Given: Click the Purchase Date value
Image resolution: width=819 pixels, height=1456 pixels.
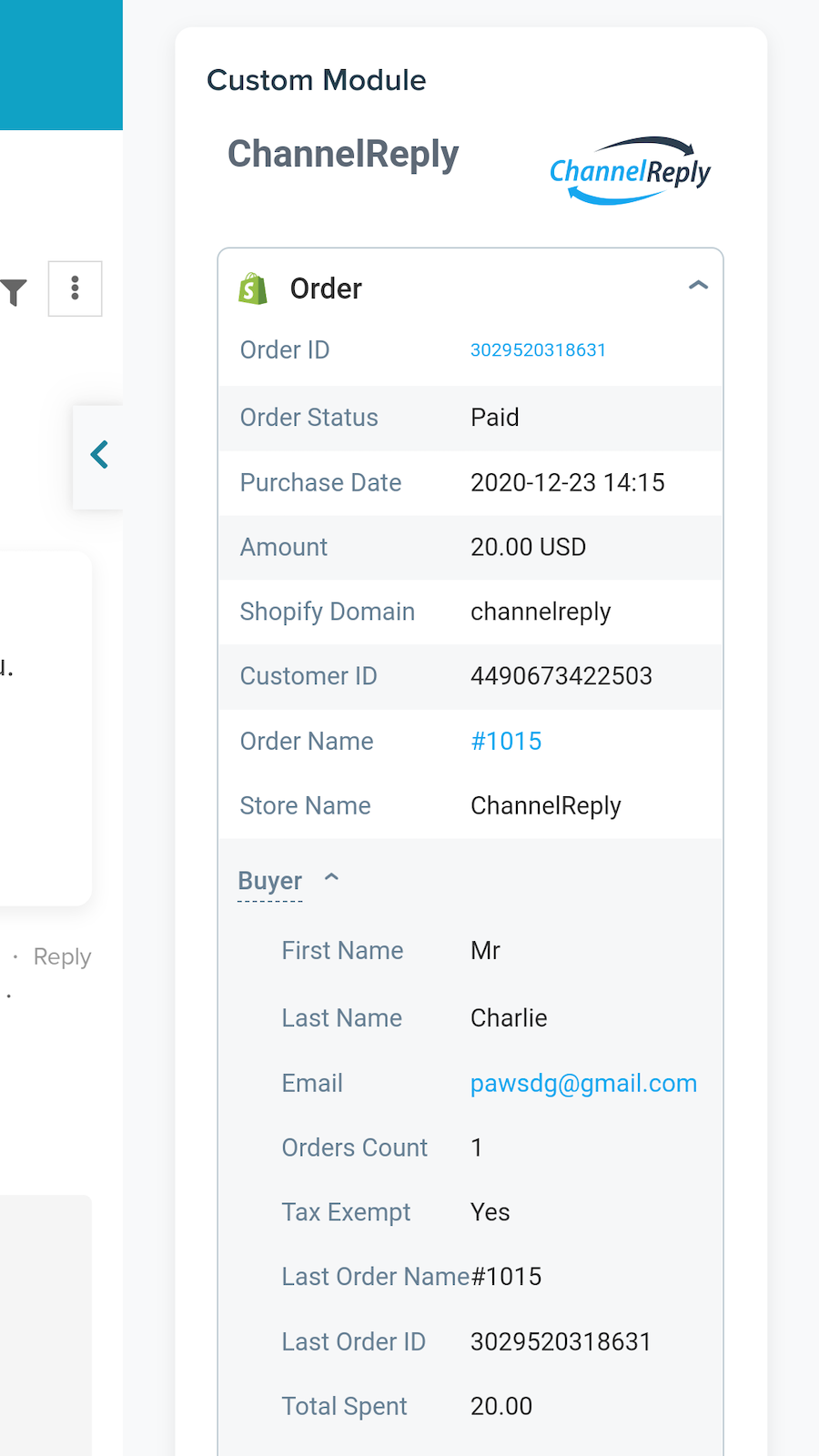Looking at the screenshot, I should (x=567, y=482).
